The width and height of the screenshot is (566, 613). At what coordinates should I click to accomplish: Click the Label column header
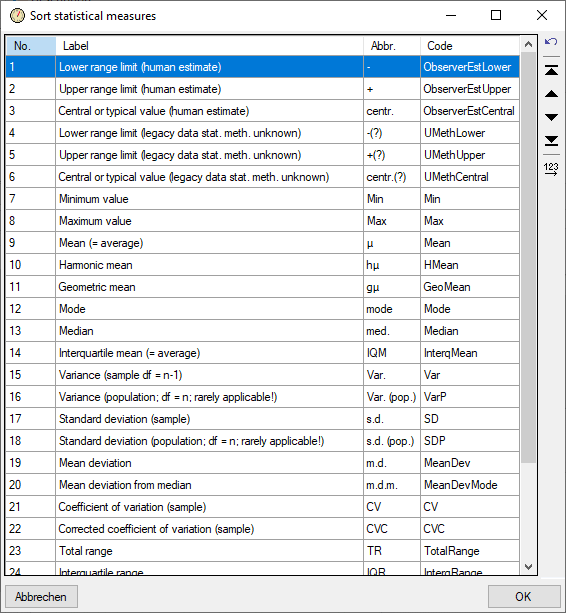(210, 46)
